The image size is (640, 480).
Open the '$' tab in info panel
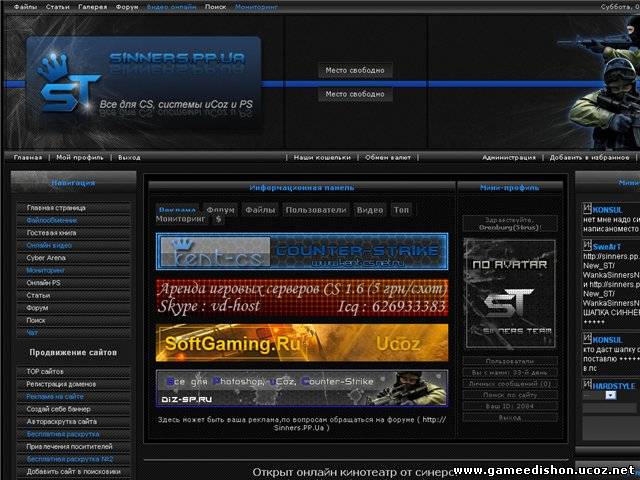[218, 218]
